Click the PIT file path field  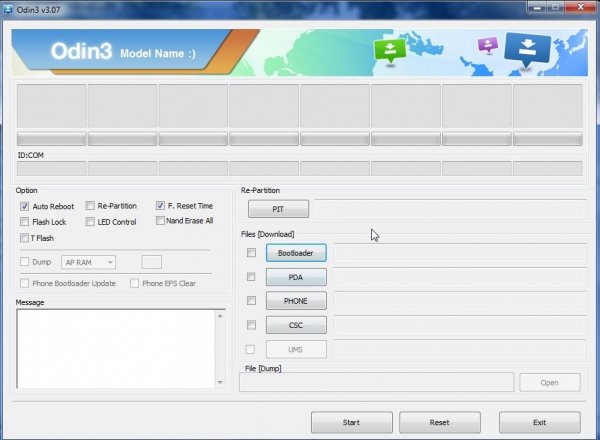[x=450, y=209]
